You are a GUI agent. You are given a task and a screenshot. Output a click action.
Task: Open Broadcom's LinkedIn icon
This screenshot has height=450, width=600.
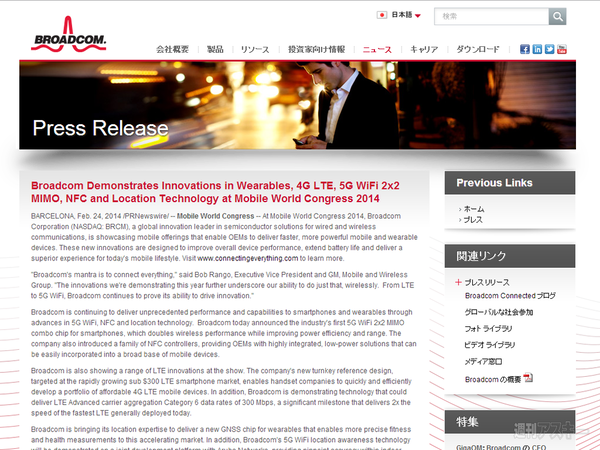coord(537,49)
